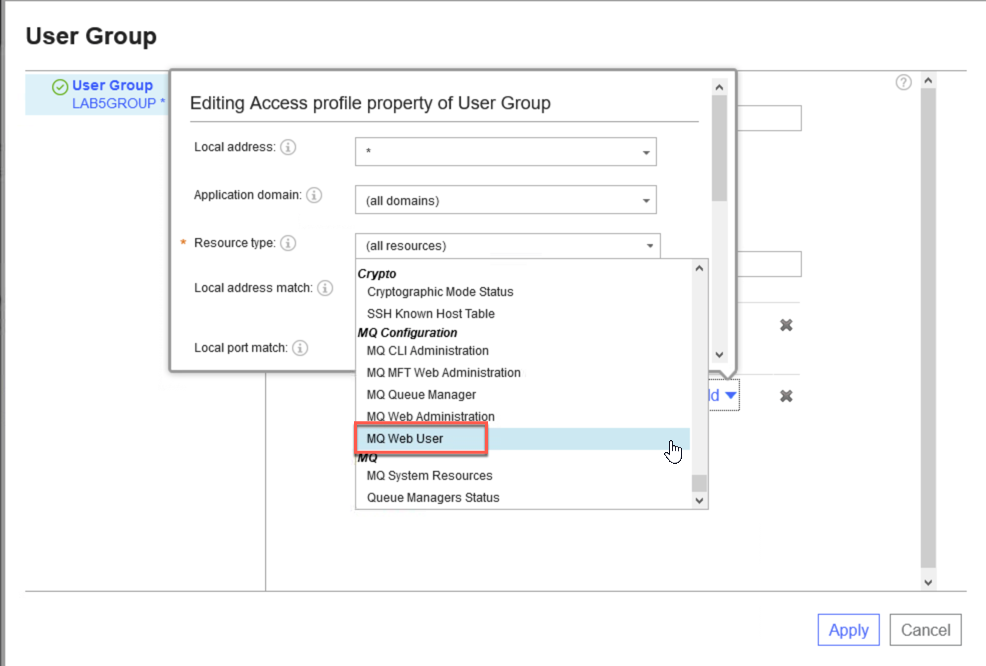Viewport: 986px width, 666px height.
Task: Choose Queue Managers Status option
Action: tap(433, 498)
